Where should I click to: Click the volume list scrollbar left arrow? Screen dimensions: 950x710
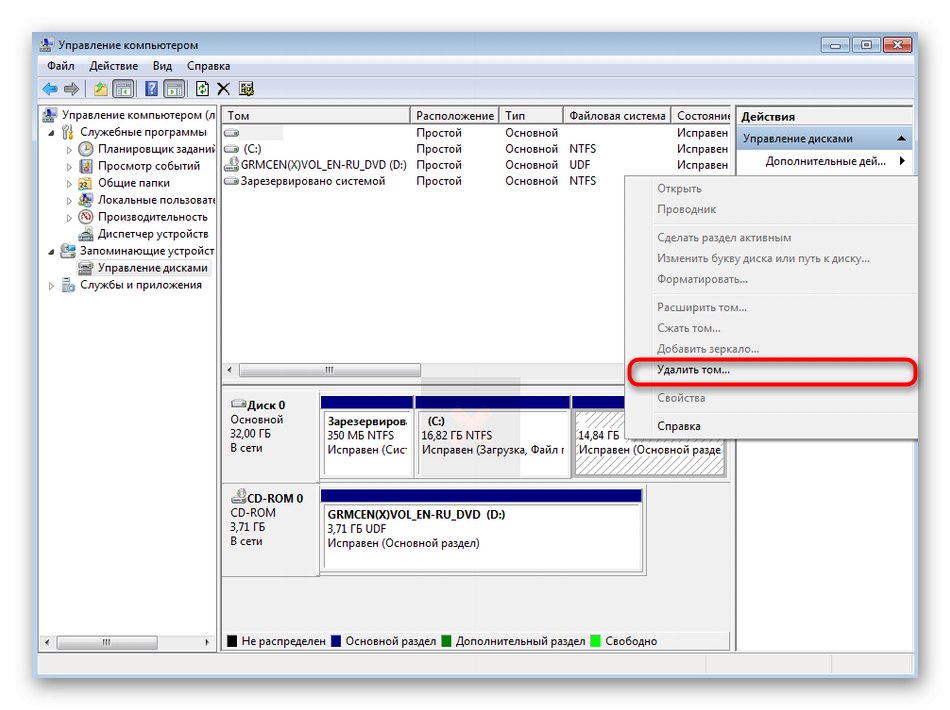(x=230, y=370)
